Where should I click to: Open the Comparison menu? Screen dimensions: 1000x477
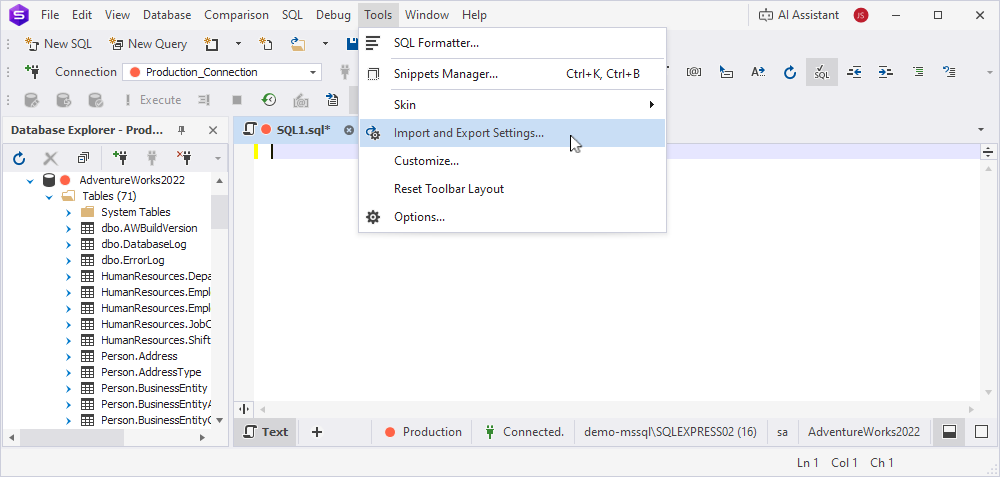[237, 15]
